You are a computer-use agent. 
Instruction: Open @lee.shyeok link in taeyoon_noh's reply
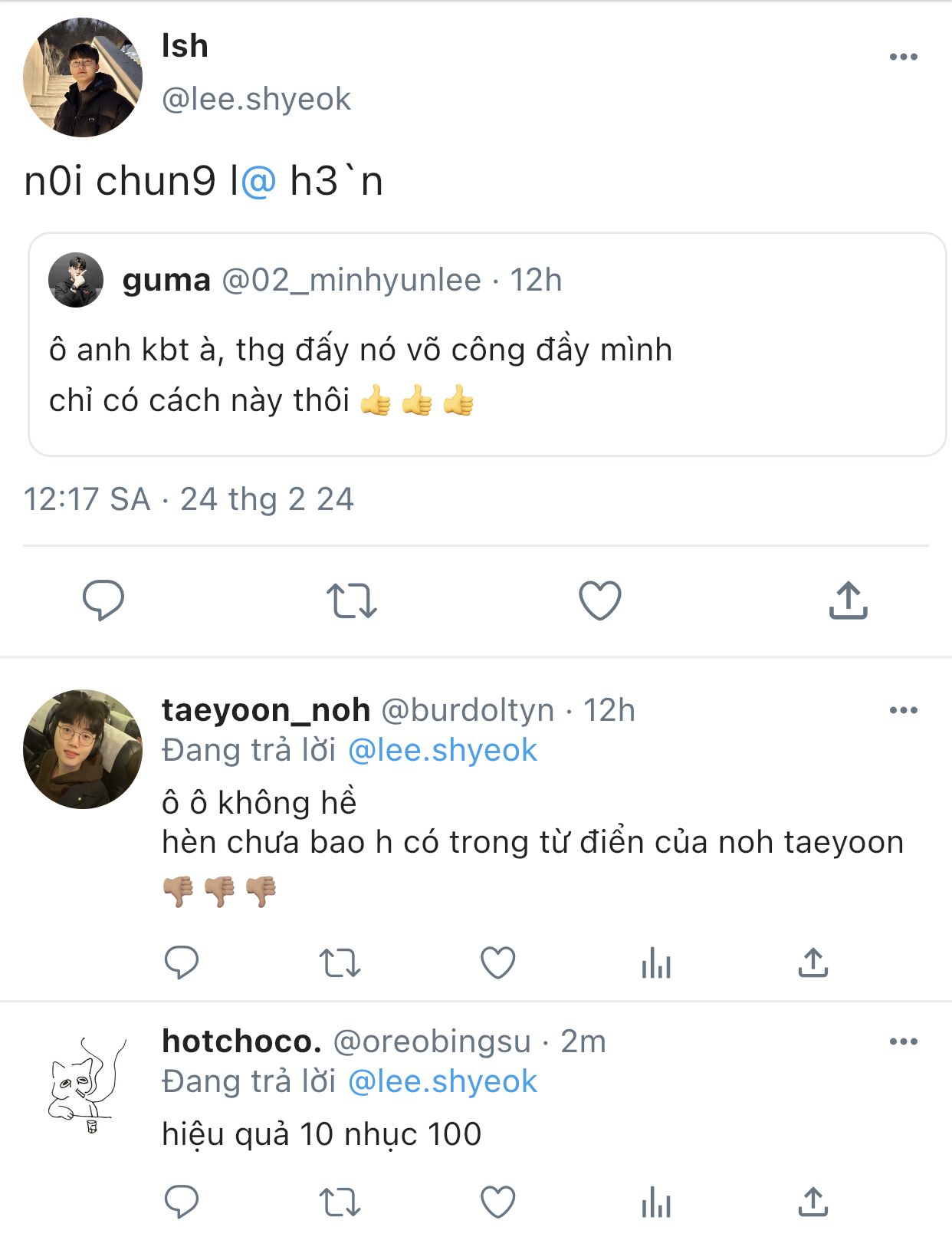442,750
